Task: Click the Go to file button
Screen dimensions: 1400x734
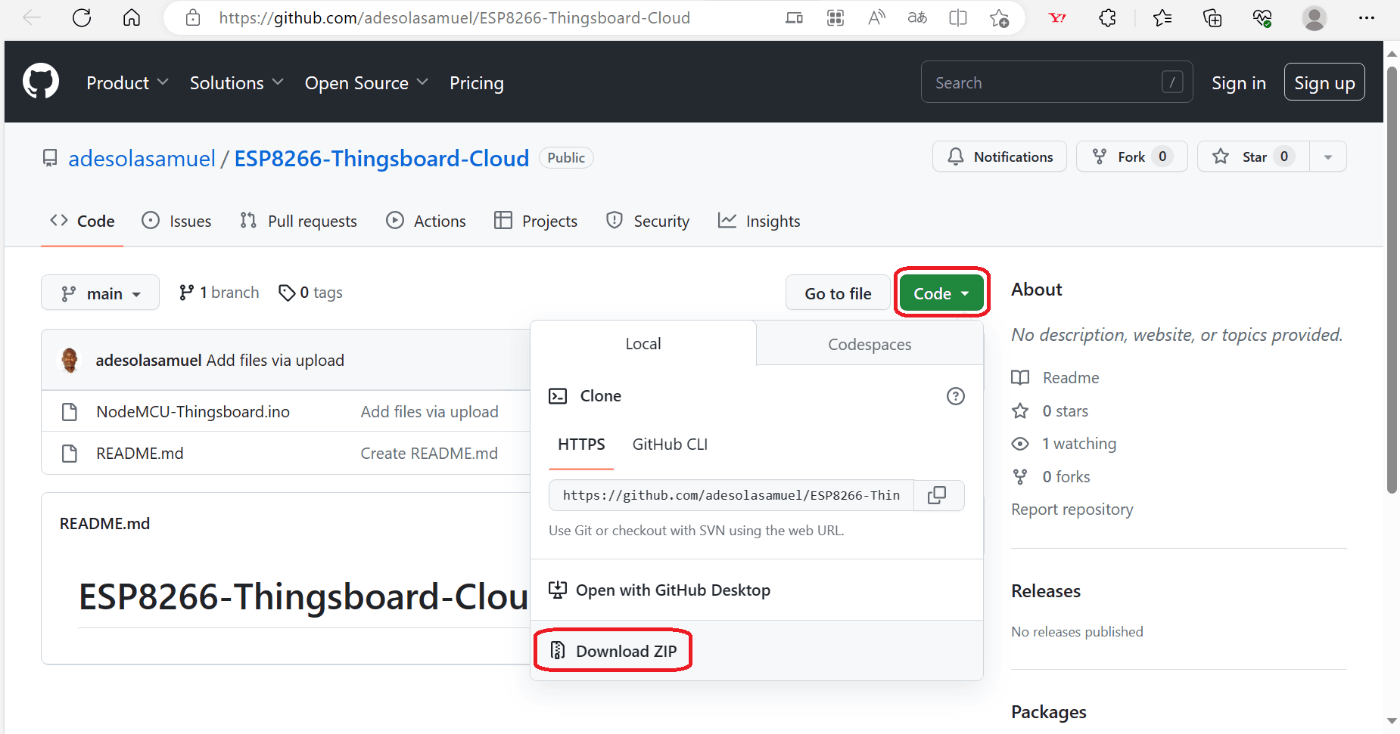Action: (838, 293)
